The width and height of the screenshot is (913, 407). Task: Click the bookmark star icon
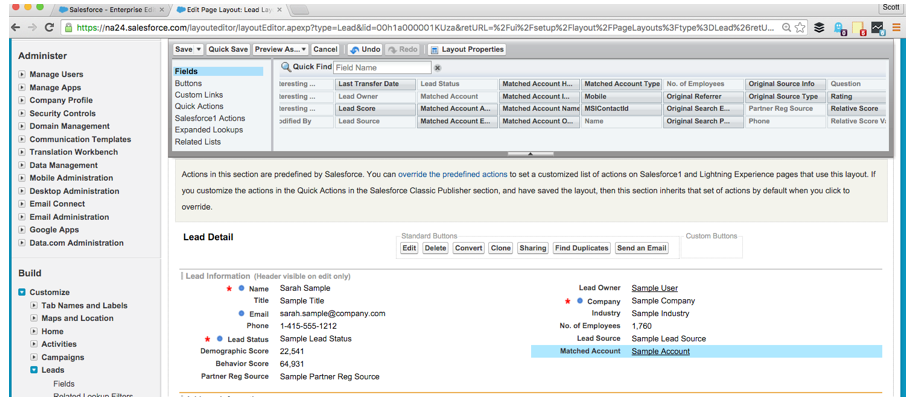coord(800,27)
